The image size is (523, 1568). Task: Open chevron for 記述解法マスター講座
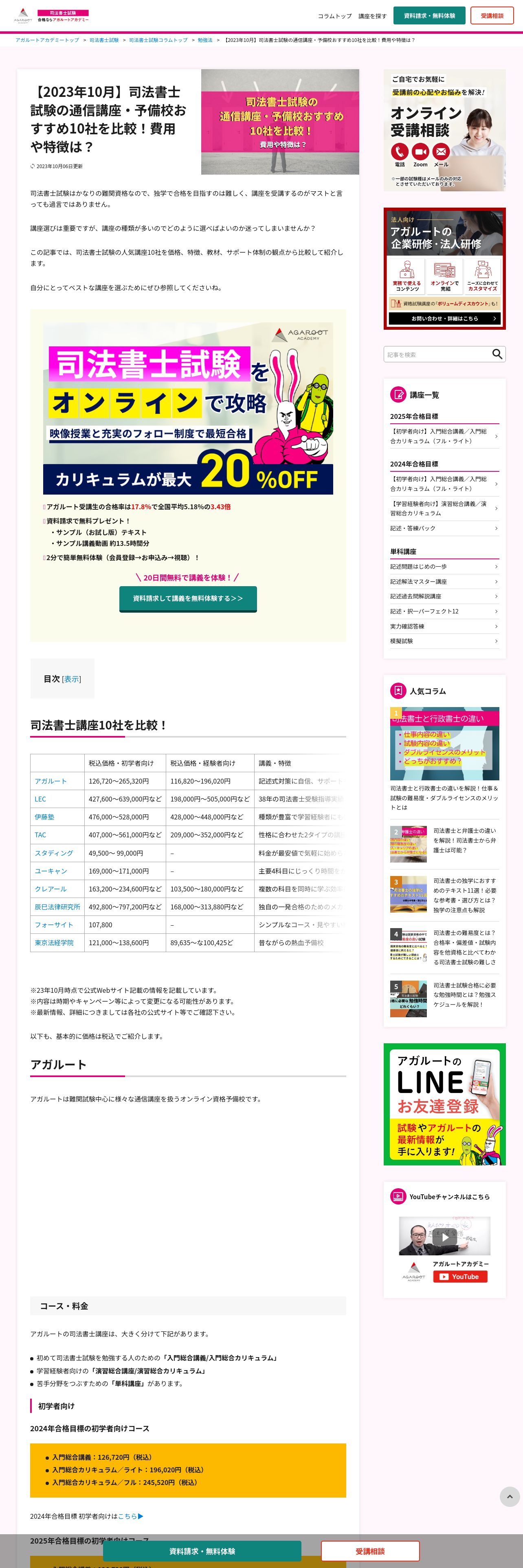tap(496, 582)
